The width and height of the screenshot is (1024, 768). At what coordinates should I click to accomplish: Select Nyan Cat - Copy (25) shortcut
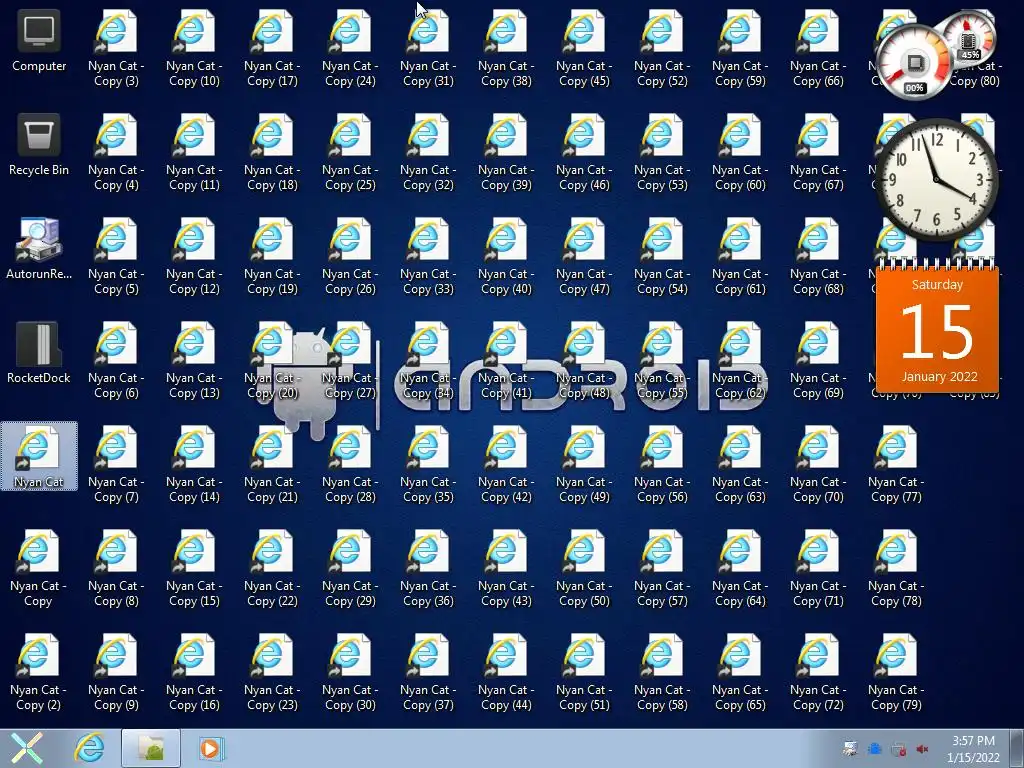(350, 152)
